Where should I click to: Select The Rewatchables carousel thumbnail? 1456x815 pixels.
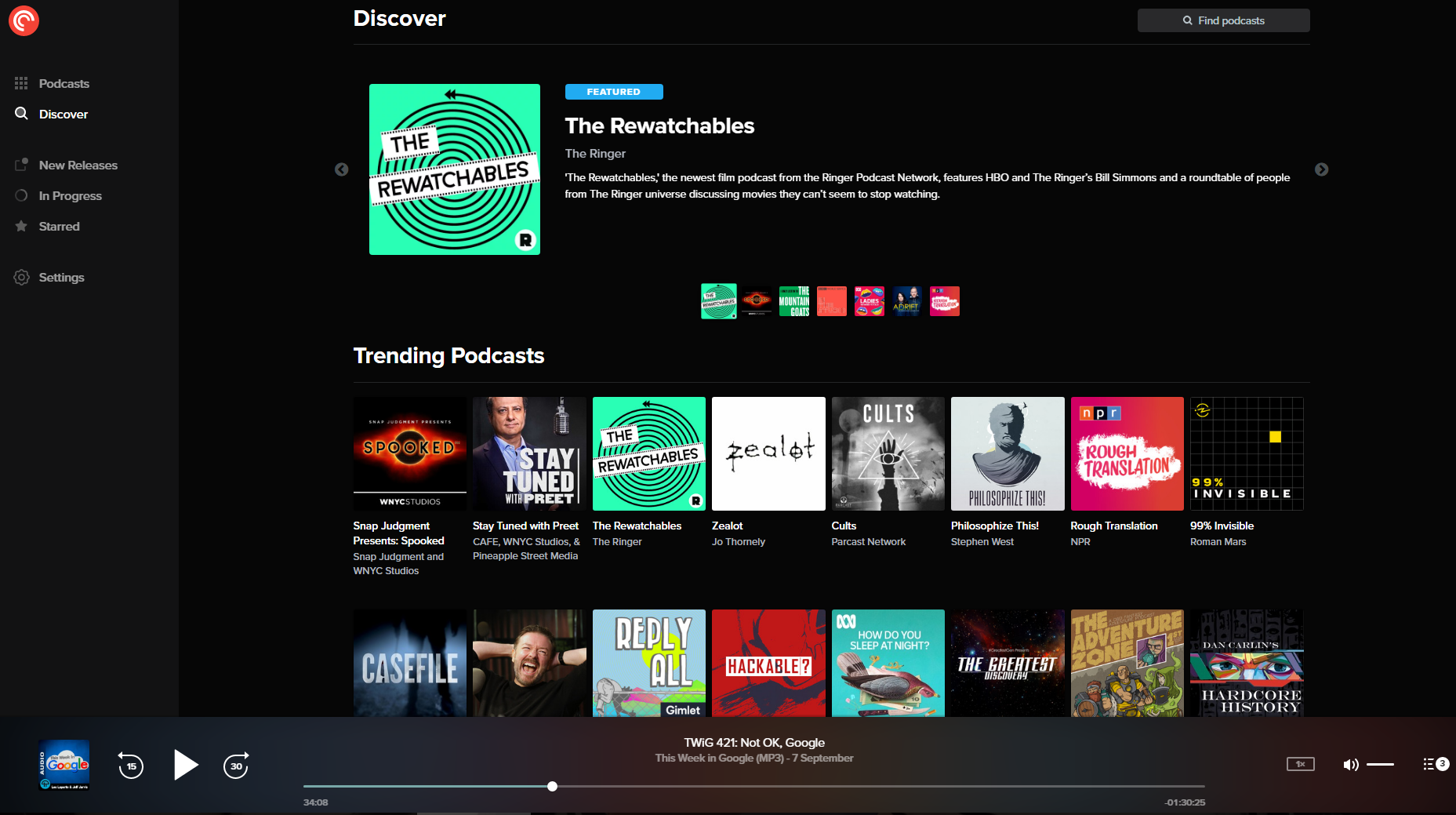tap(719, 301)
